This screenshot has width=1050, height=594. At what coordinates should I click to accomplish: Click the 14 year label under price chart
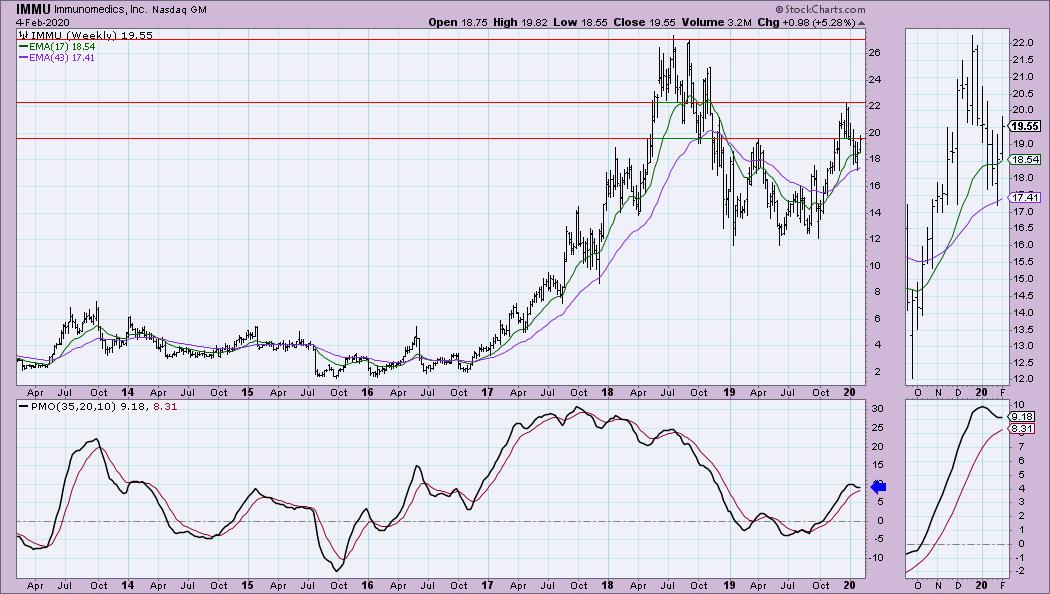coord(127,392)
